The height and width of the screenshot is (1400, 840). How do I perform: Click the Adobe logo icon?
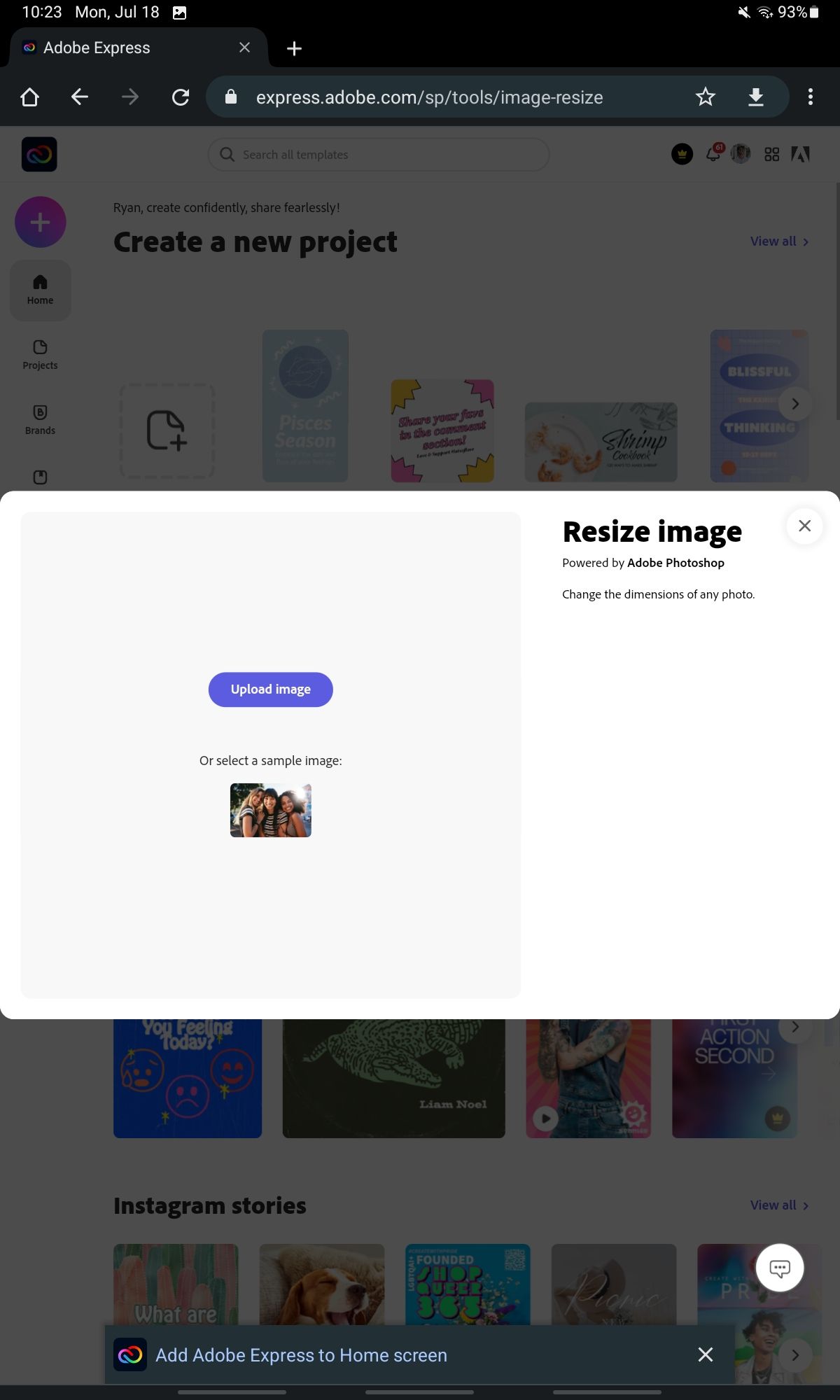click(x=800, y=155)
